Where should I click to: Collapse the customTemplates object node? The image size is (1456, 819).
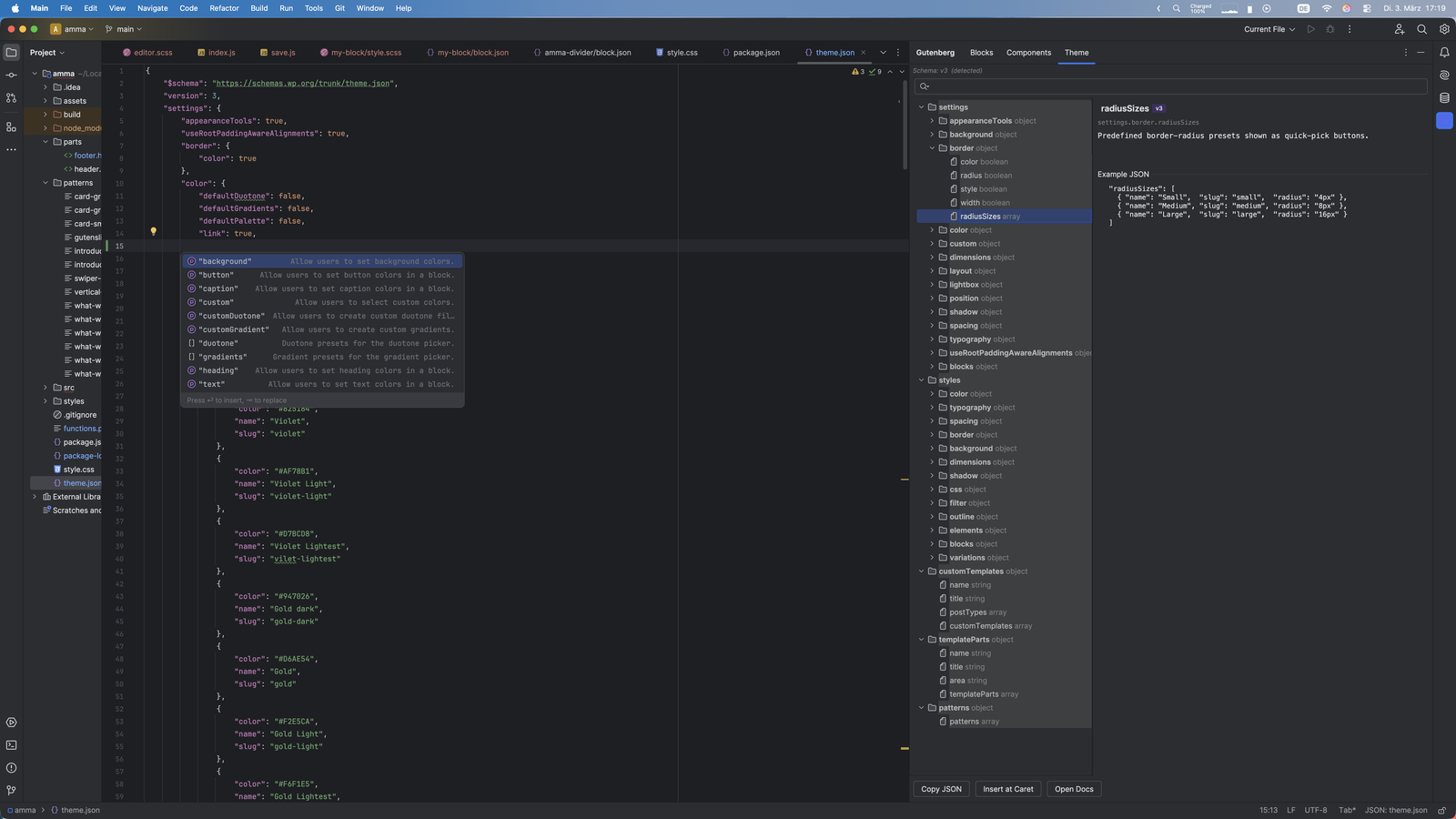pos(921,571)
